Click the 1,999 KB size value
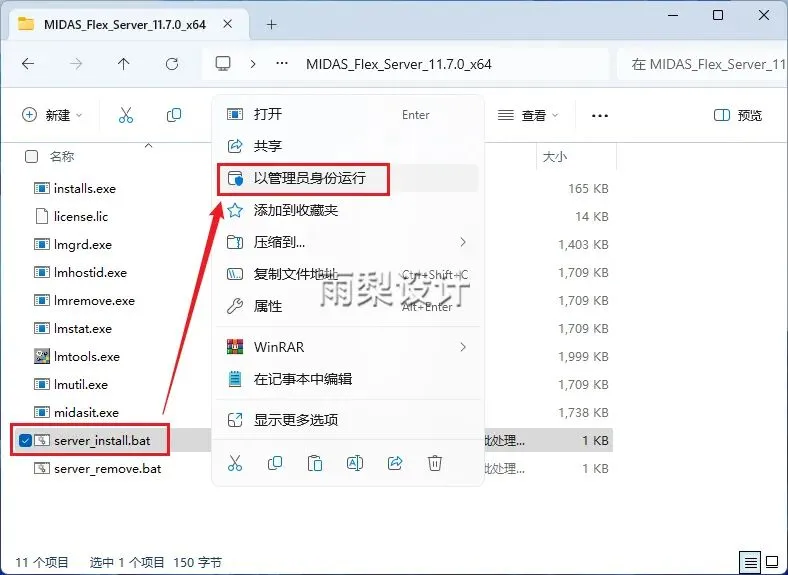 pos(583,357)
